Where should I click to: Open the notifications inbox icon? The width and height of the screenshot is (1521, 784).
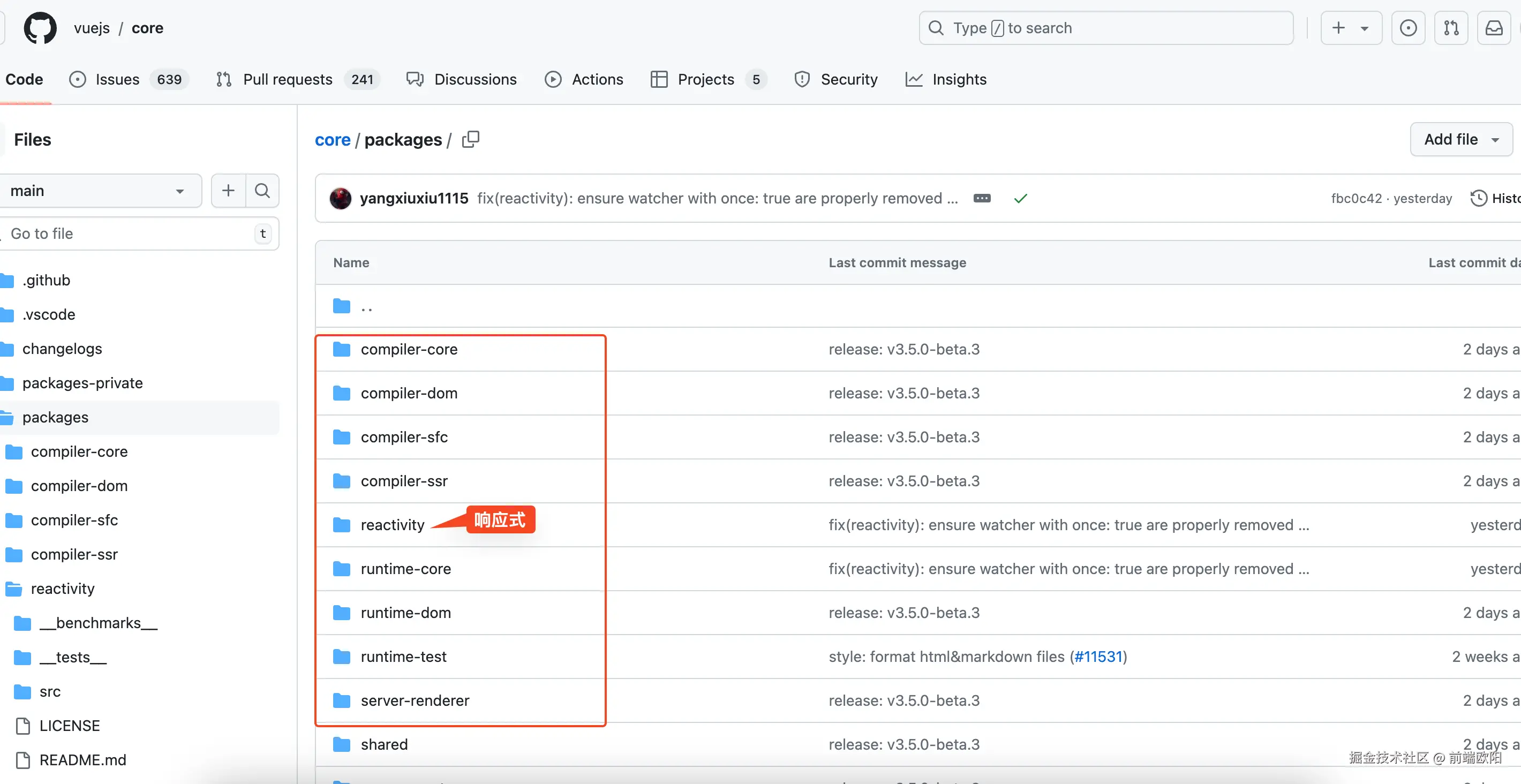(x=1494, y=28)
